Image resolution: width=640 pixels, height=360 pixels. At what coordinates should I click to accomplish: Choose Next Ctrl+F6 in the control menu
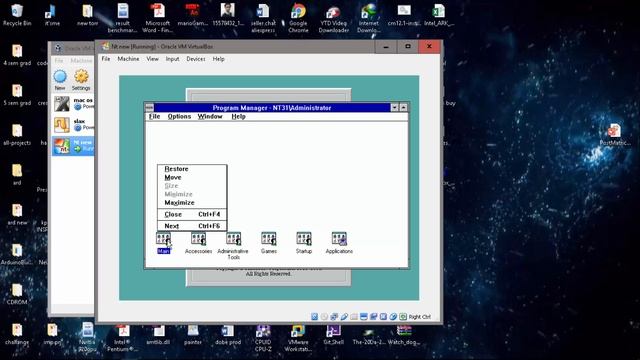[192, 226]
